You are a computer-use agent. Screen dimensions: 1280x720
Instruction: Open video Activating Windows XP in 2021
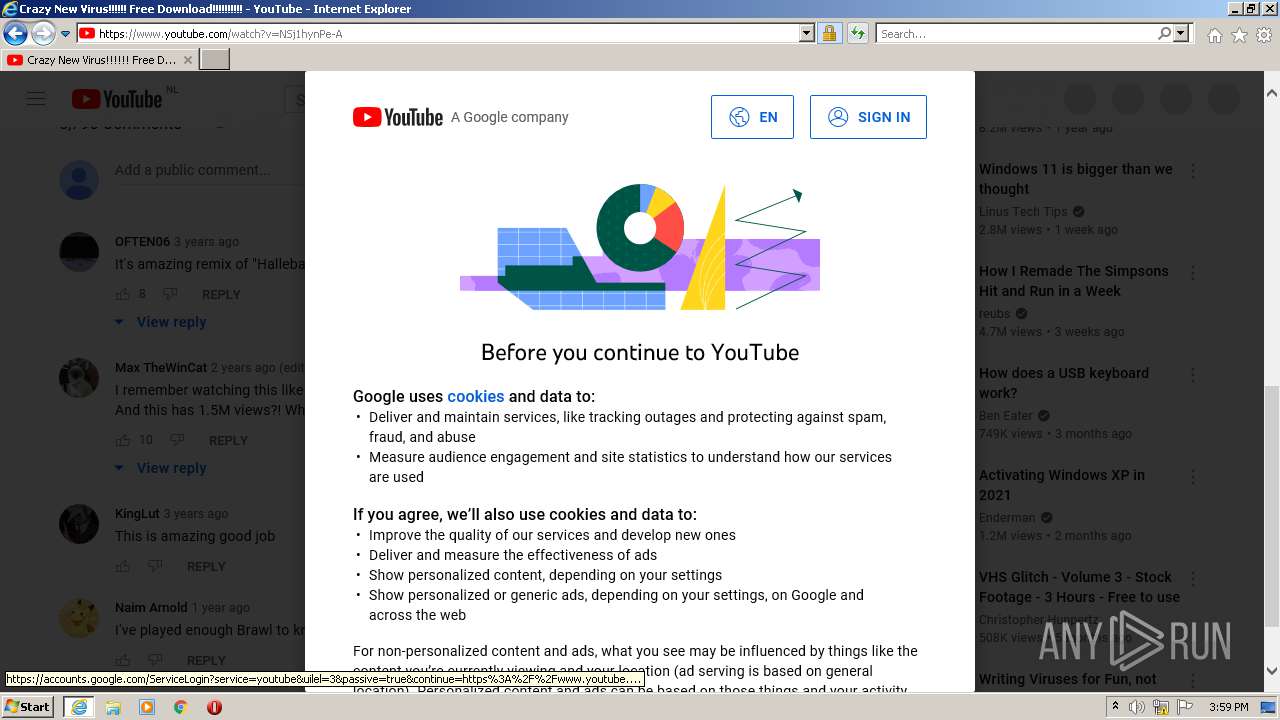[1062, 485]
